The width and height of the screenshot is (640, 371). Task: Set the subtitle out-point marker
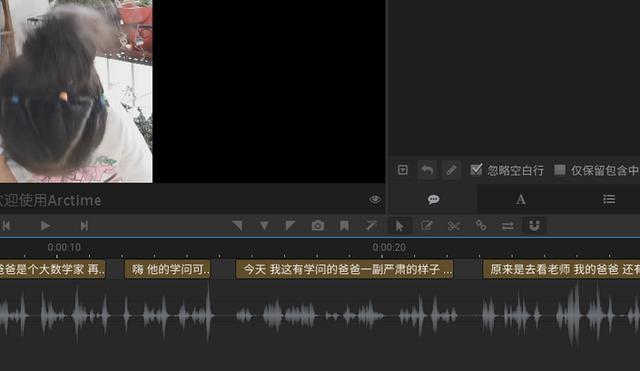290,225
